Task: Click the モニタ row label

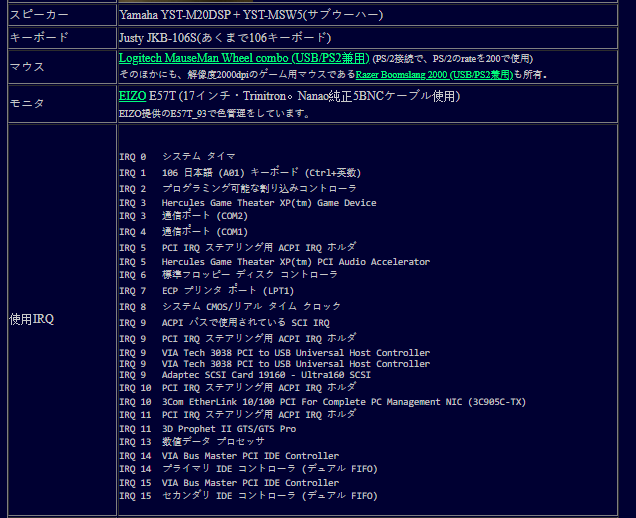Action: pos(26,104)
